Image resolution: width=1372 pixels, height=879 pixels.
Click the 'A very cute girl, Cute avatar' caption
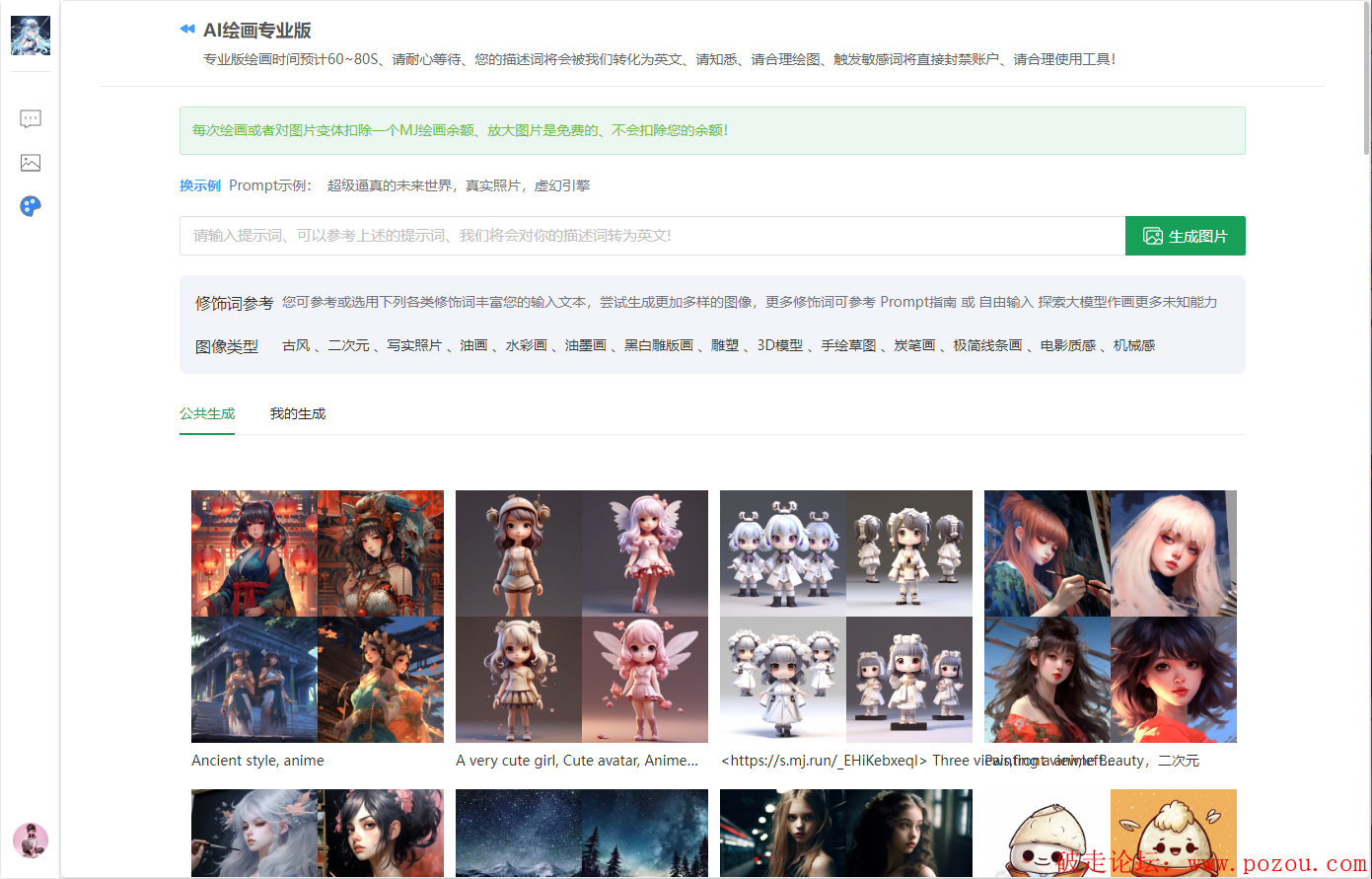(577, 761)
